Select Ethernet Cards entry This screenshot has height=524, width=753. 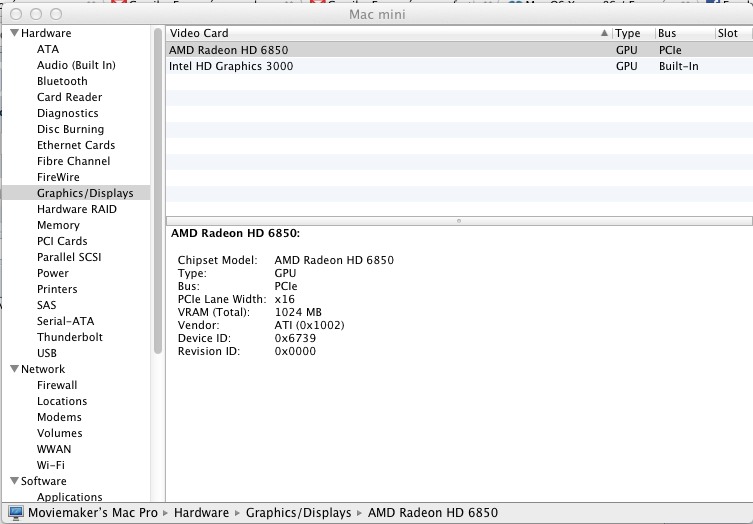[76, 145]
